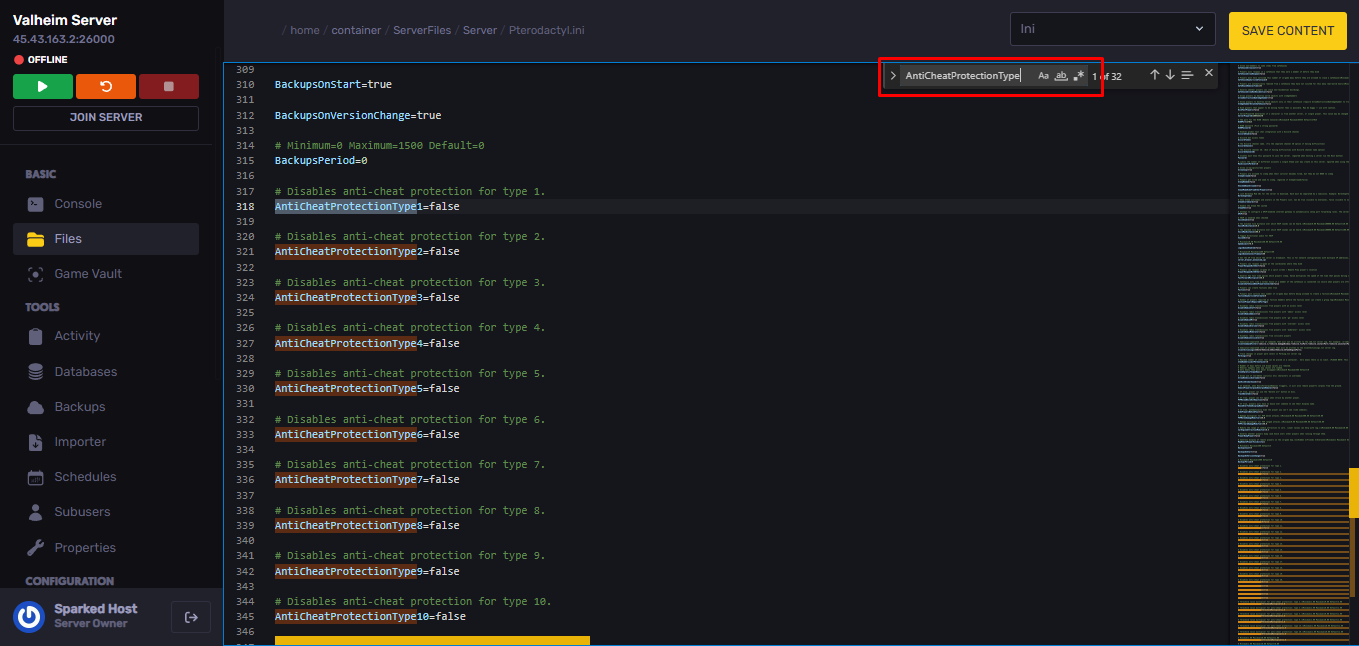This screenshot has height=646, width=1359.
Task: Start the server with the green play button
Action: 43,87
